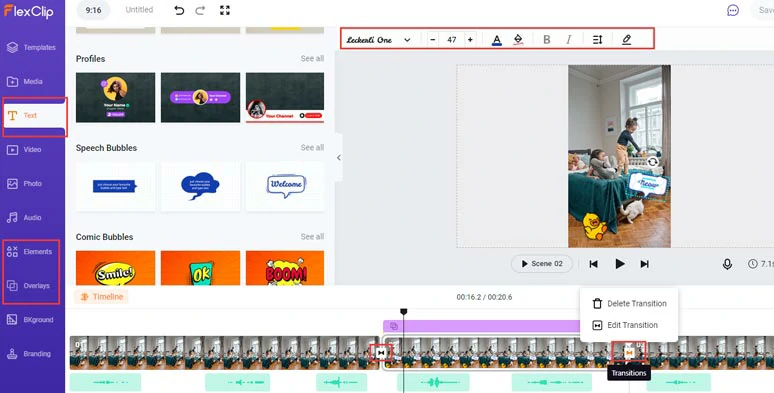Open the Overlays sidebar panel
Image resolution: width=774 pixels, height=393 pixels.
pyautogui.click(x=29, y=286)
